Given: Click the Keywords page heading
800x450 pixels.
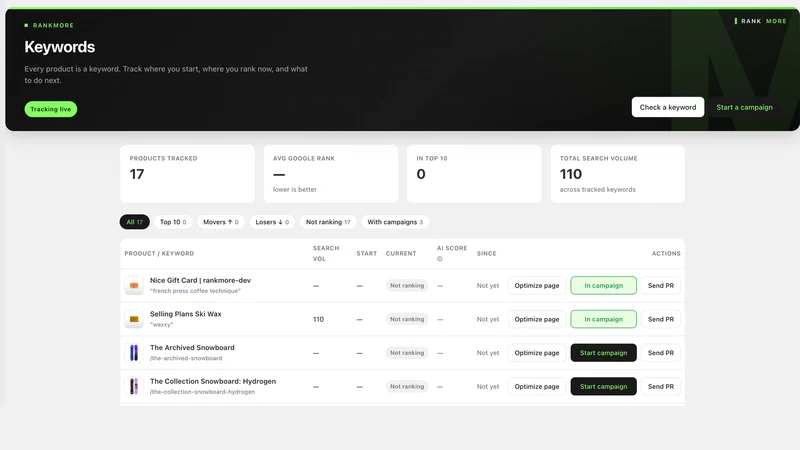Looking at the screenshot, I should 60,47.
